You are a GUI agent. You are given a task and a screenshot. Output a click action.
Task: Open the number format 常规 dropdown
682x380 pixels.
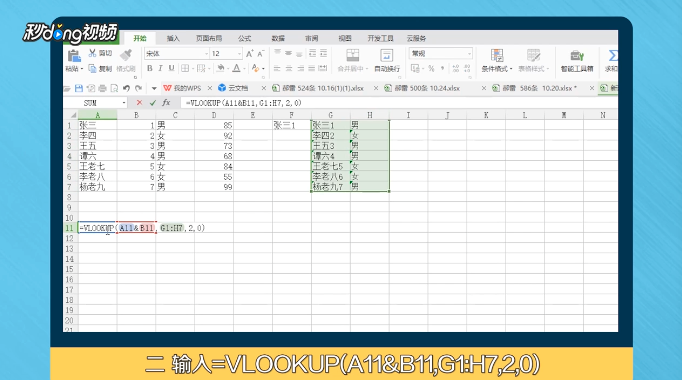[469, 53]
